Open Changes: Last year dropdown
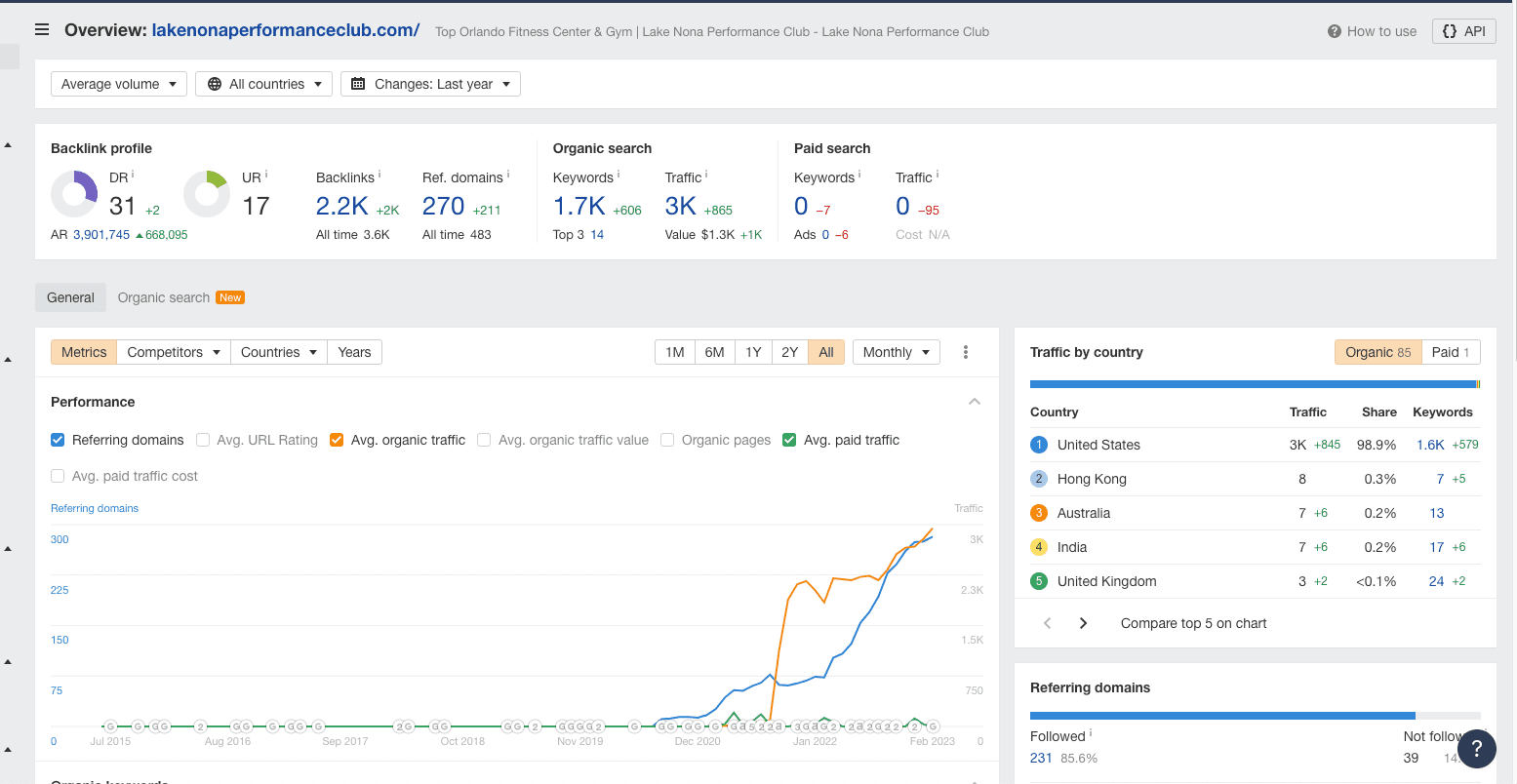The height and width of the screenshot is (784, 1517). pyautogui.click(x=430, y=84)
